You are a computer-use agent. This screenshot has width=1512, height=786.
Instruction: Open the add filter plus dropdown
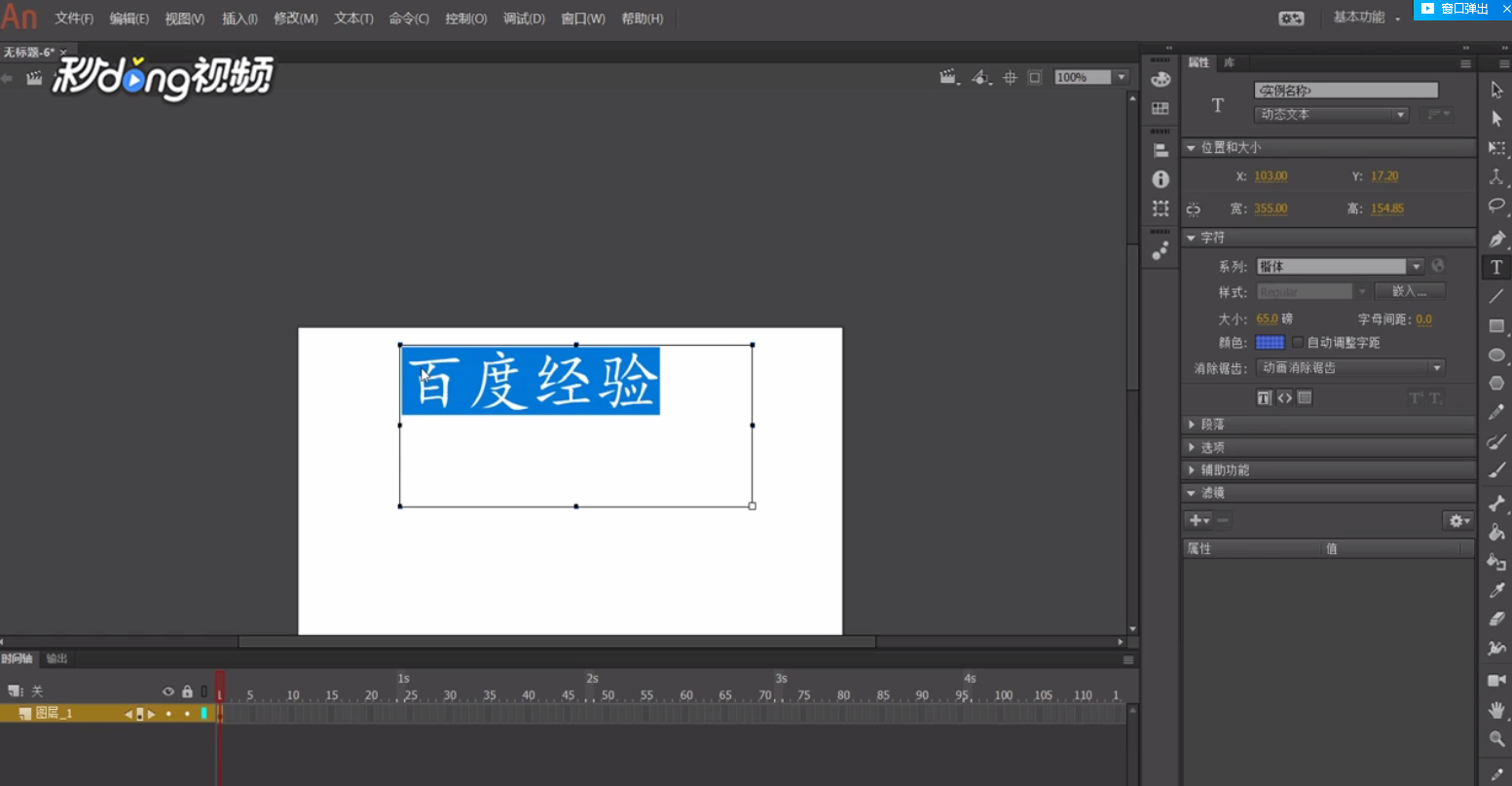tap(1199, 521)
